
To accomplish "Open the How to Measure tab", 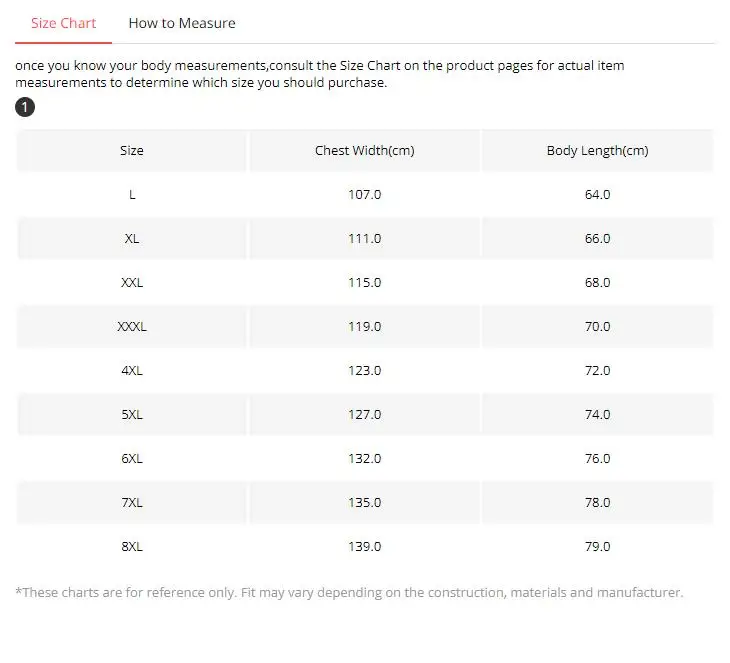I will click(182, 23).
